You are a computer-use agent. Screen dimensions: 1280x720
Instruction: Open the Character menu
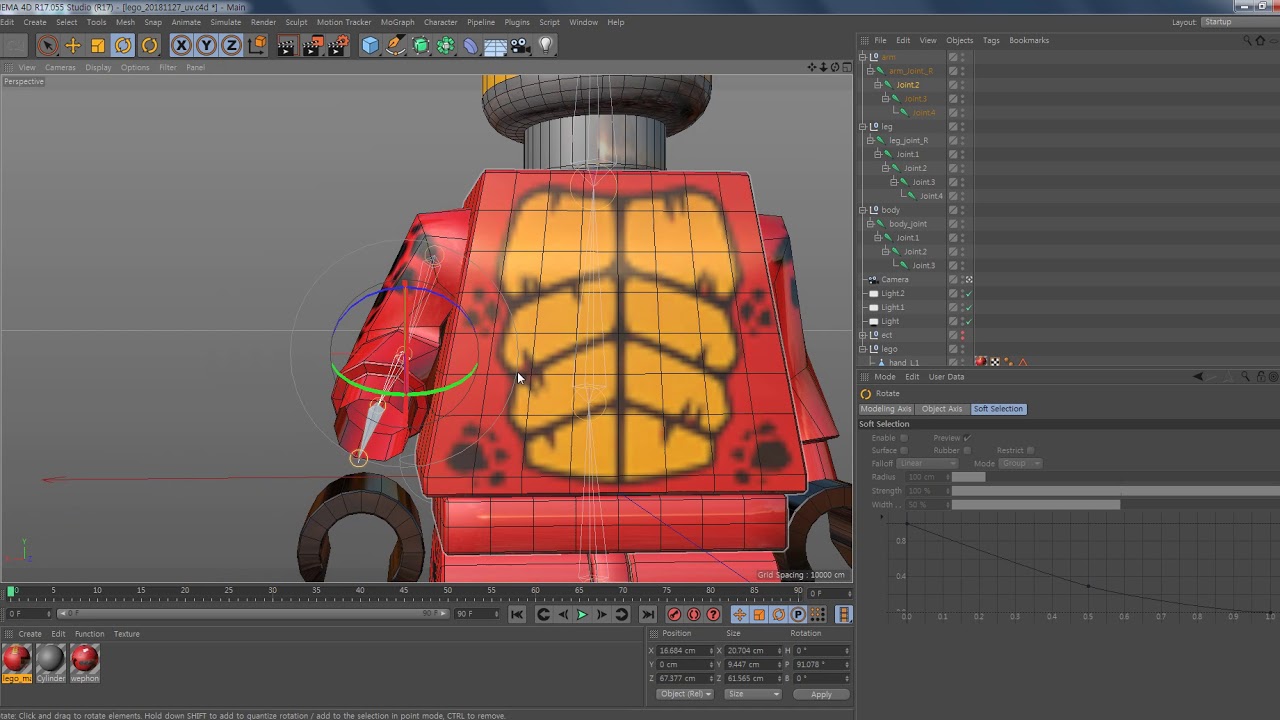pos(440,22)
